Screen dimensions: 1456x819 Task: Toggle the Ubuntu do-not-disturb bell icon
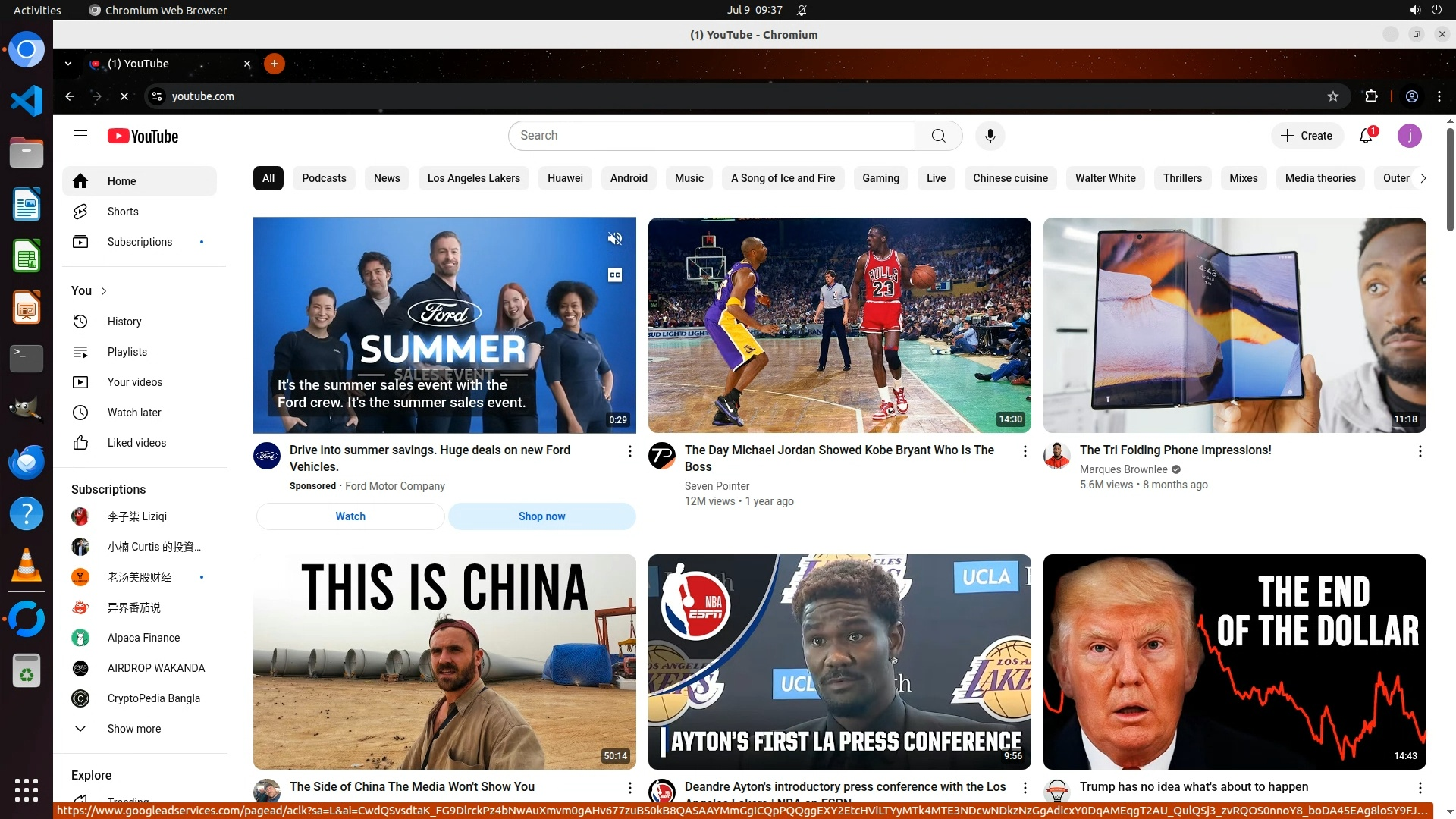pyautogui.click(x=802, y=10)
